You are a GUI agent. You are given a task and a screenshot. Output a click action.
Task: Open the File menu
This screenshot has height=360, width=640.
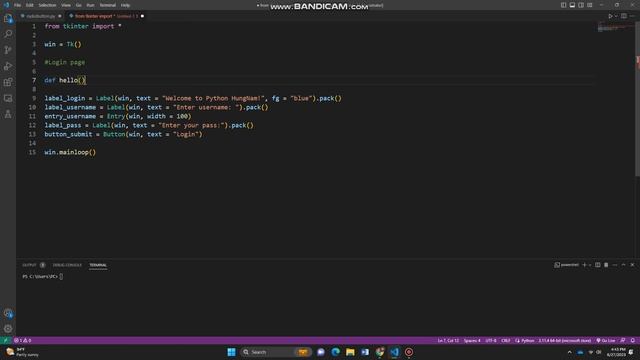point(18,5)
